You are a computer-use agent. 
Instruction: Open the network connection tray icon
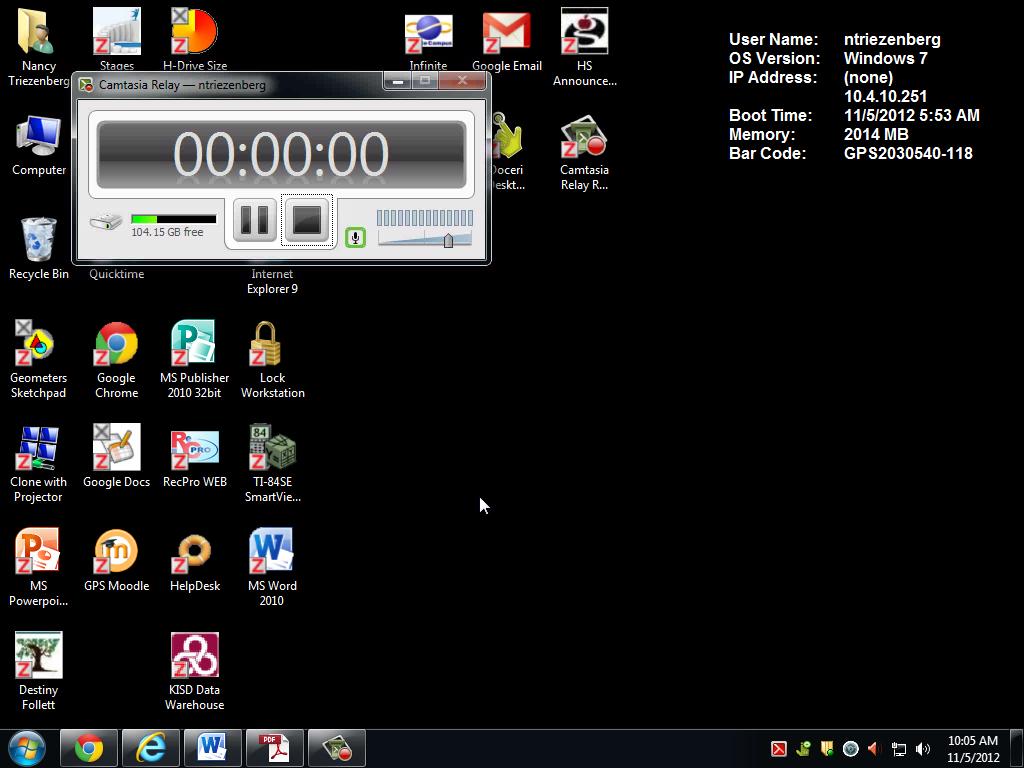pos(899,749)
